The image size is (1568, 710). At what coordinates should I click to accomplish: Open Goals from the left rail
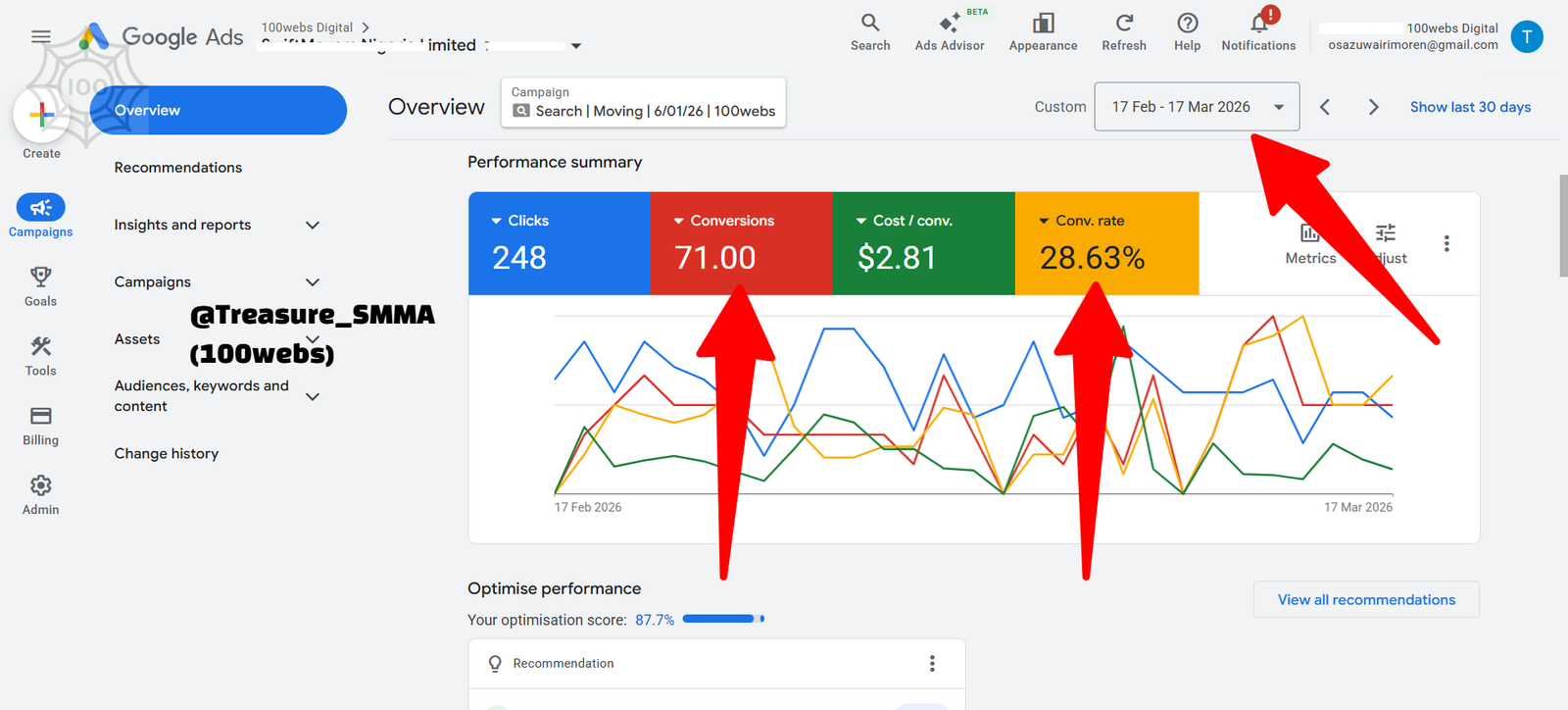click(x=40, y=286)
